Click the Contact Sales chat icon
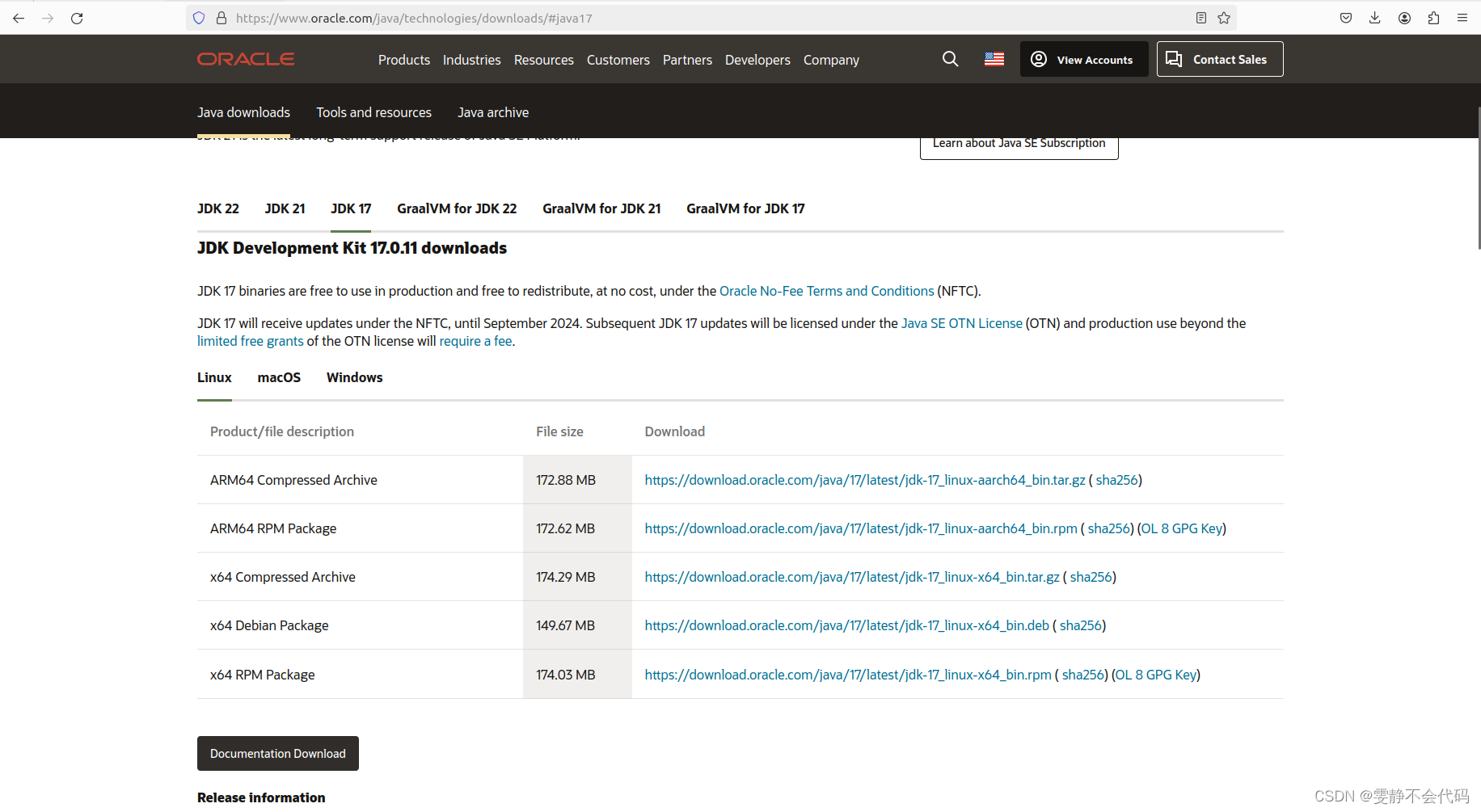Image resolution: width=1481 pixels, height=812 pixels. [1175, 58]
